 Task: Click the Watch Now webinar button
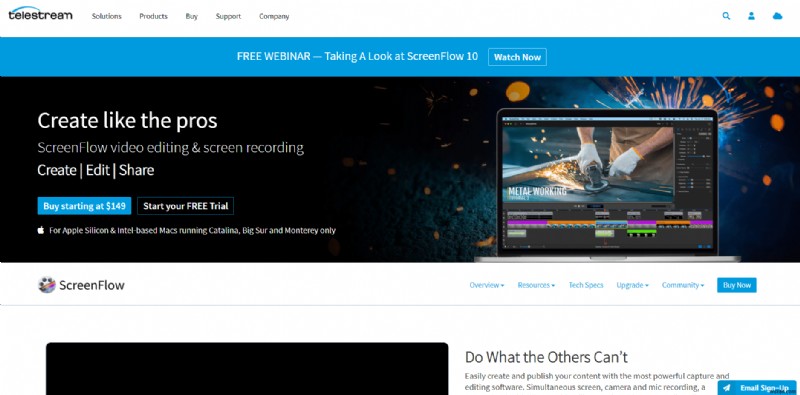[517, 57]
